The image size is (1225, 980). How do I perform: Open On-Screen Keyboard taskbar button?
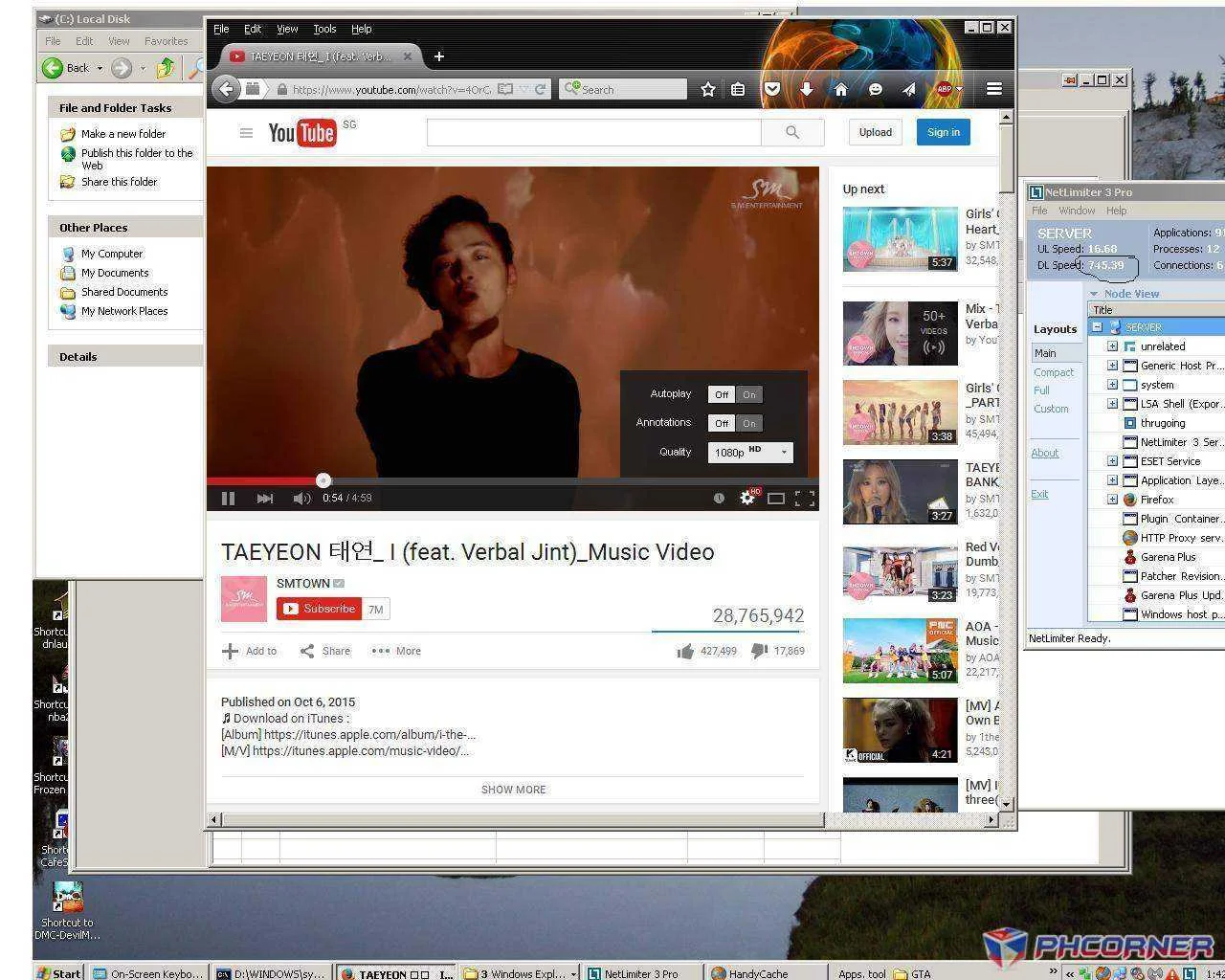(x=147, y=972)
